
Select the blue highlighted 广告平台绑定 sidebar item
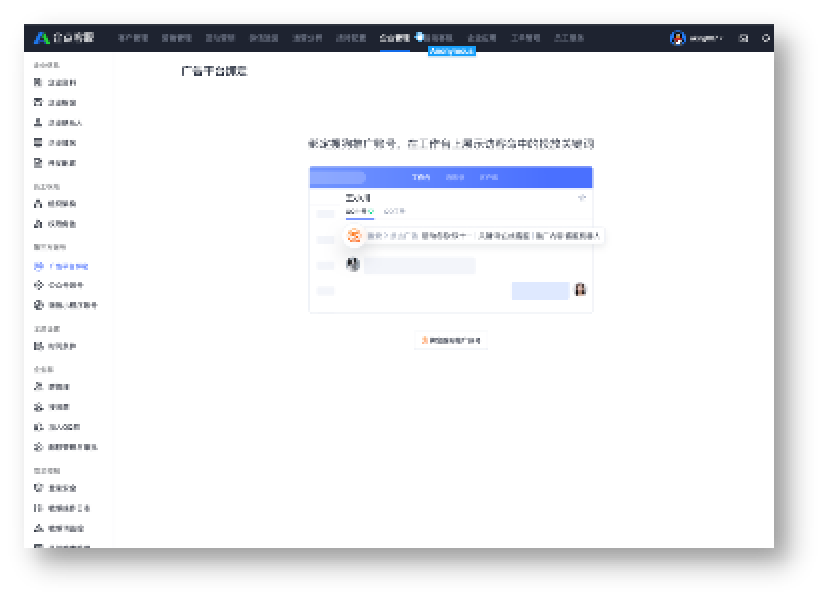click(61, 266)
